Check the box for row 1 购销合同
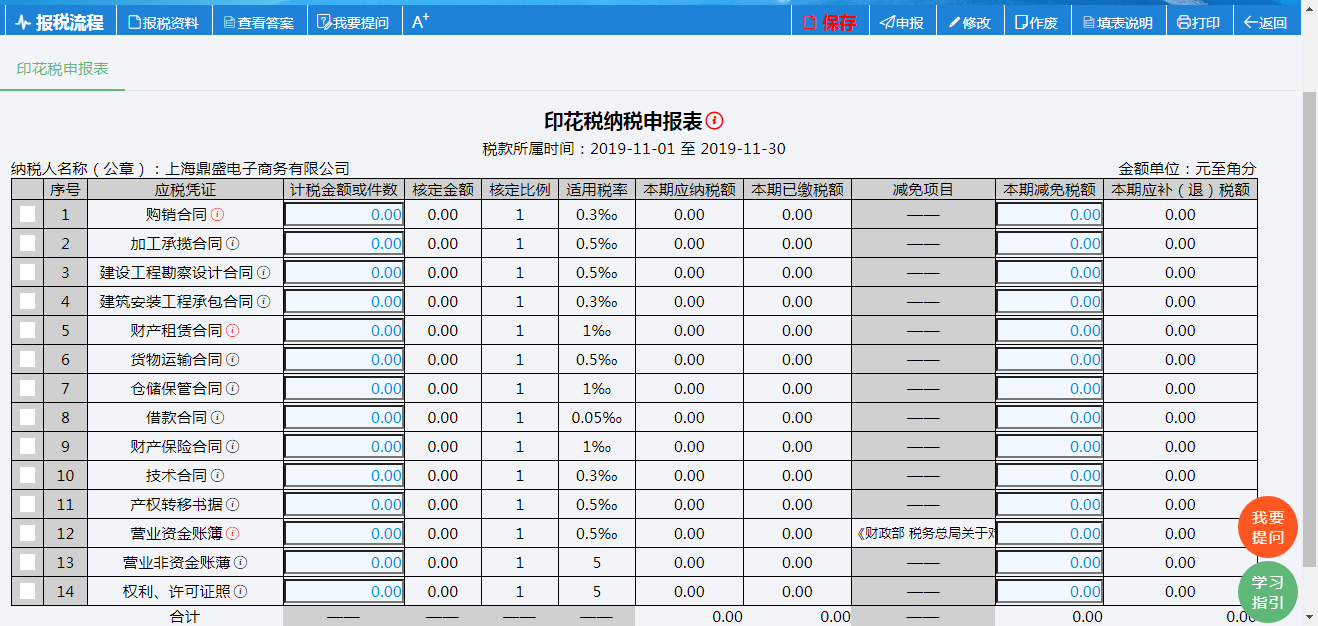This screenshot has width=1318, height=626. [27, 214]
